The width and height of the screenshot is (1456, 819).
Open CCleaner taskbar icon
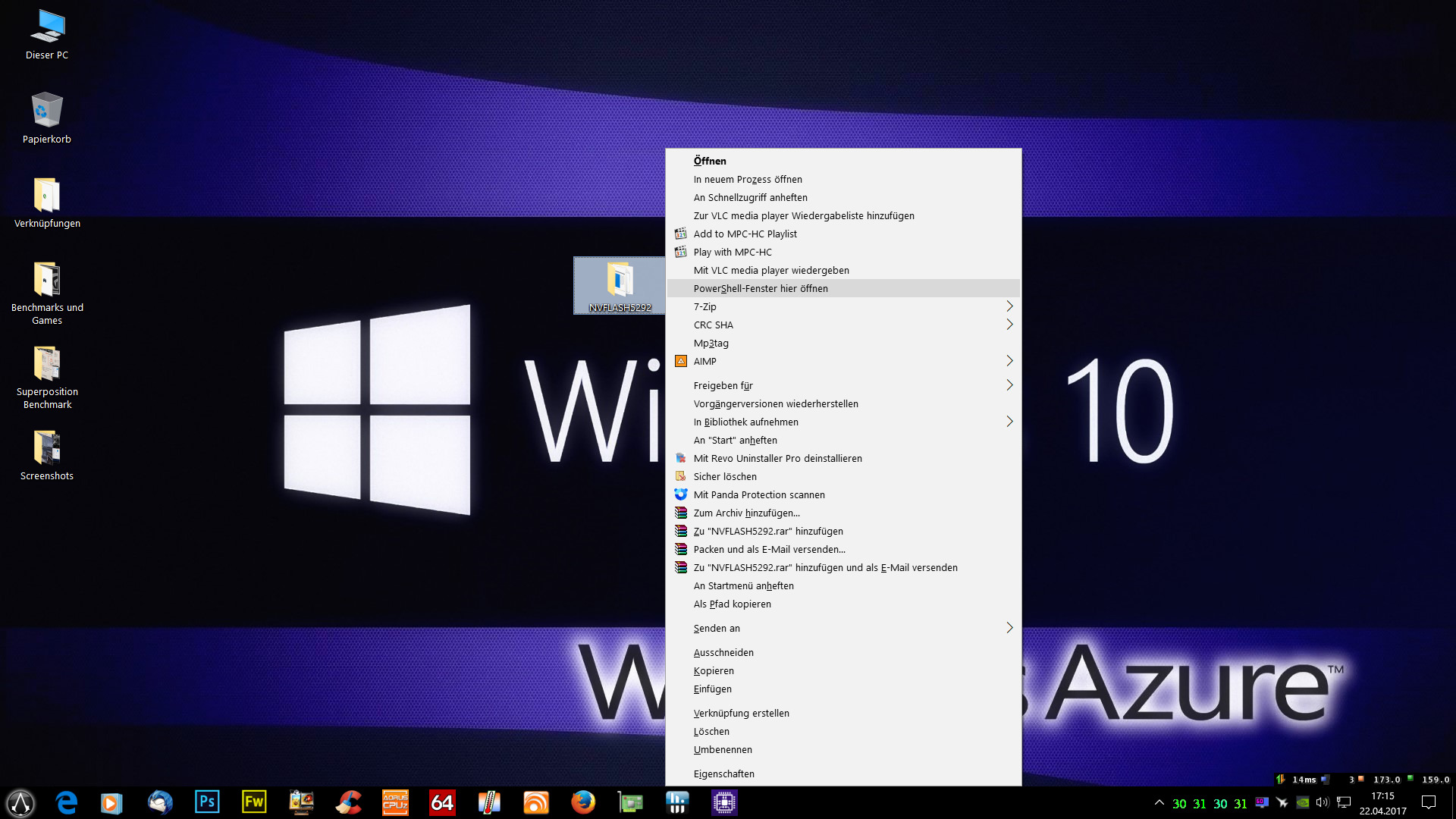[x=348, y=802]
